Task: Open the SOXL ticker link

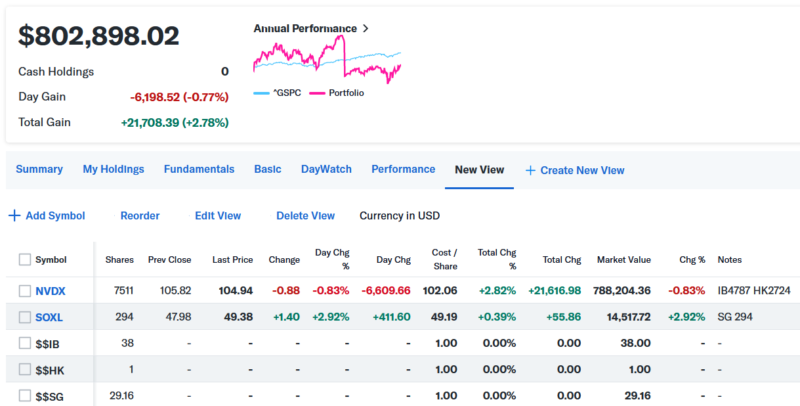Action: pyautogui.click(x=49, y=317)
